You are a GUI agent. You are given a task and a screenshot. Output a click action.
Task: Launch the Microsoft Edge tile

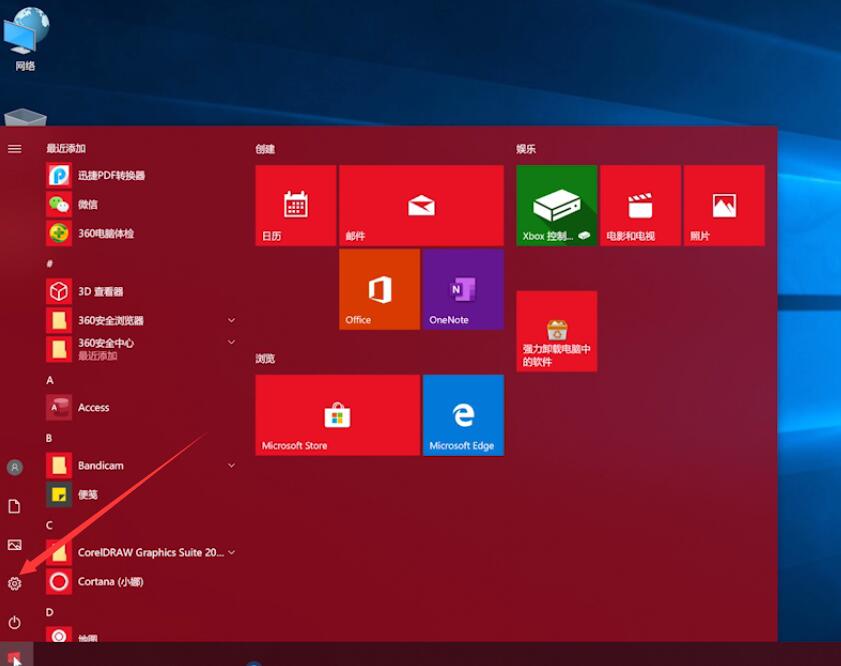(463, 415)
